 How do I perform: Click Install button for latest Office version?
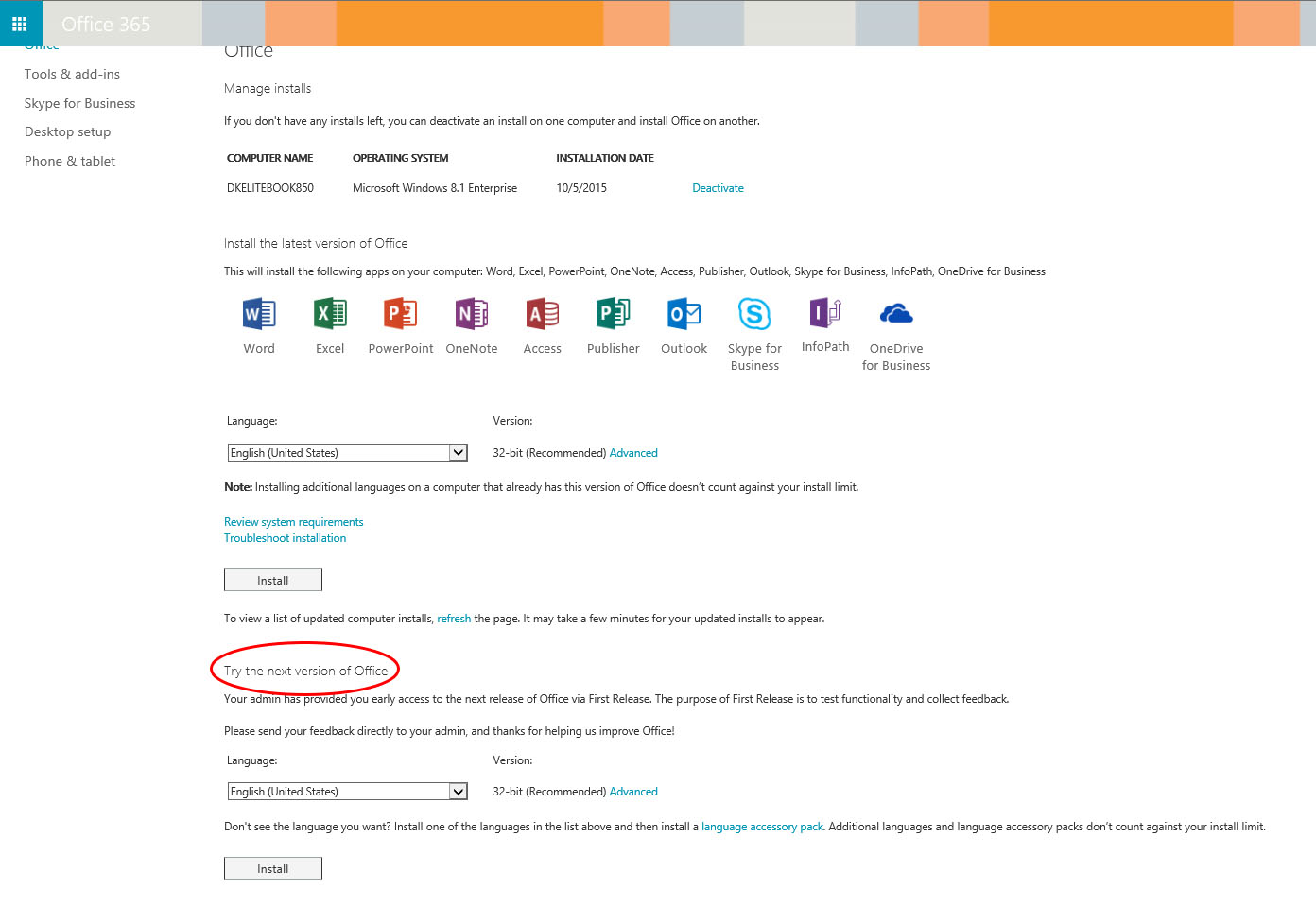(x=273, y=580)
